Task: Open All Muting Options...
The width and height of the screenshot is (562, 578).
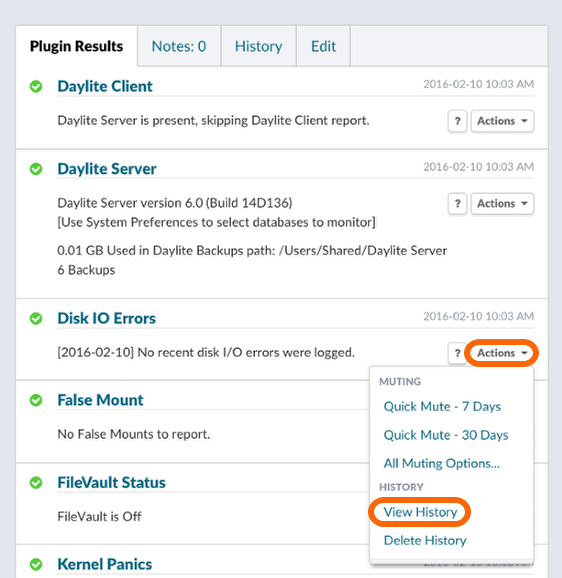Action: coord(441,463)
